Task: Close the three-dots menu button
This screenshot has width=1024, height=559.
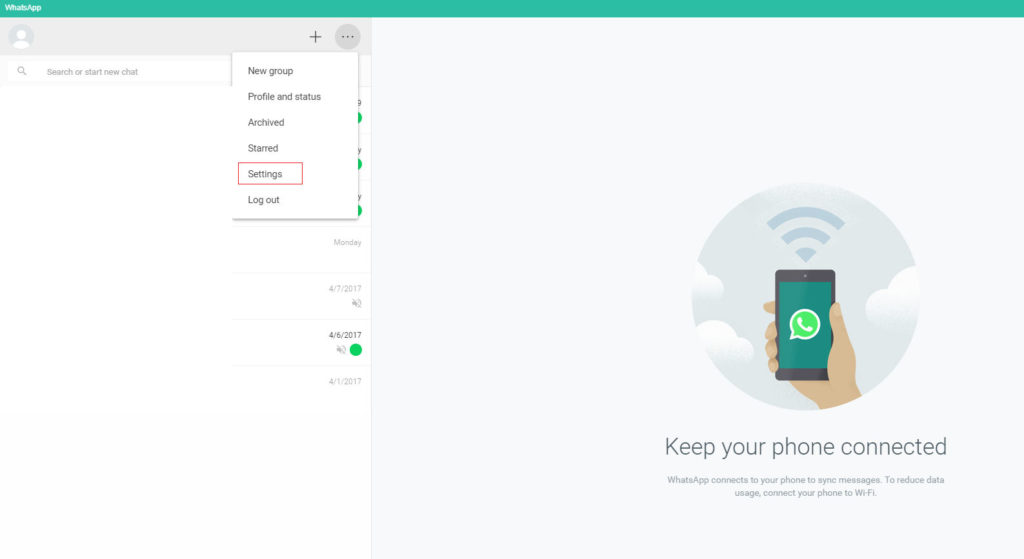Action: pos(347,37)
